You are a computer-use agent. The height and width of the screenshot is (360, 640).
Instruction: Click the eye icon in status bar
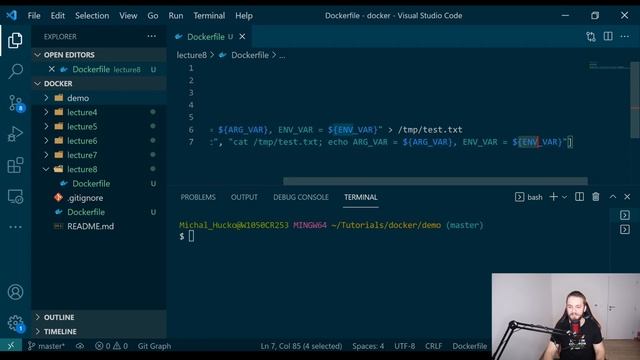pos(80,346)
